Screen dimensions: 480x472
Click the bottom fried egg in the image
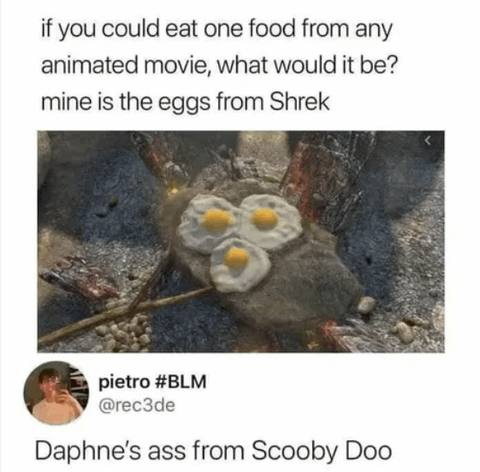click(x=239, y=264)
